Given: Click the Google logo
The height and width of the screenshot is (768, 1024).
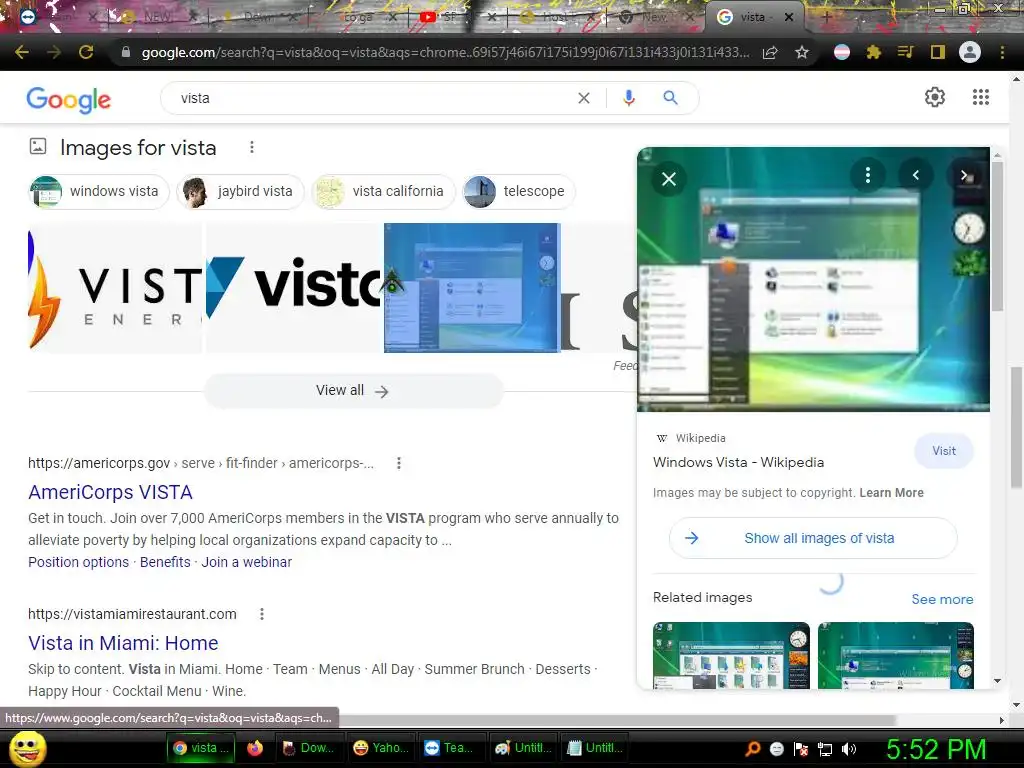Looking at the screenshot, I should [69, 99].
